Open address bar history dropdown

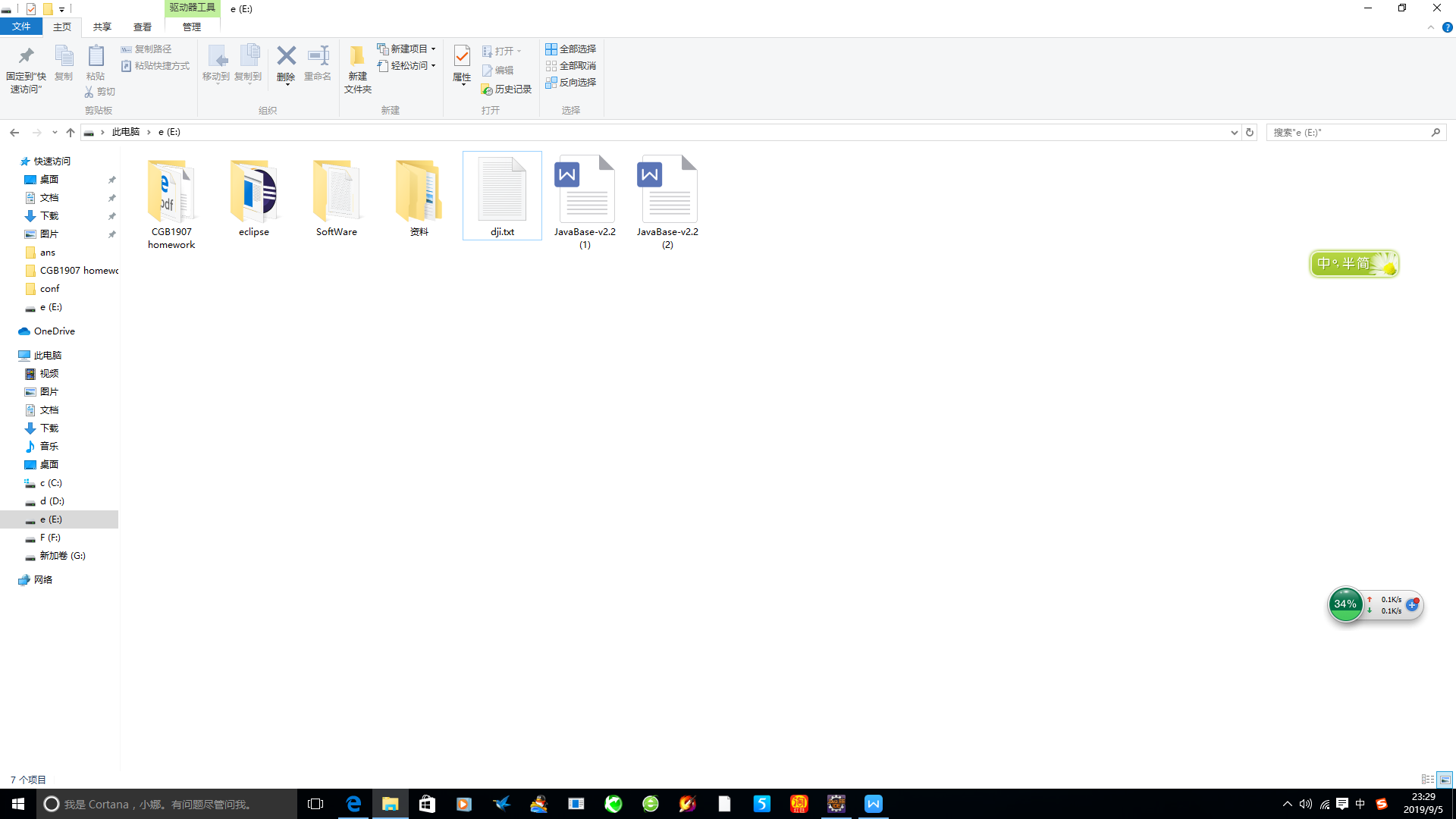tap(1234, 133)
